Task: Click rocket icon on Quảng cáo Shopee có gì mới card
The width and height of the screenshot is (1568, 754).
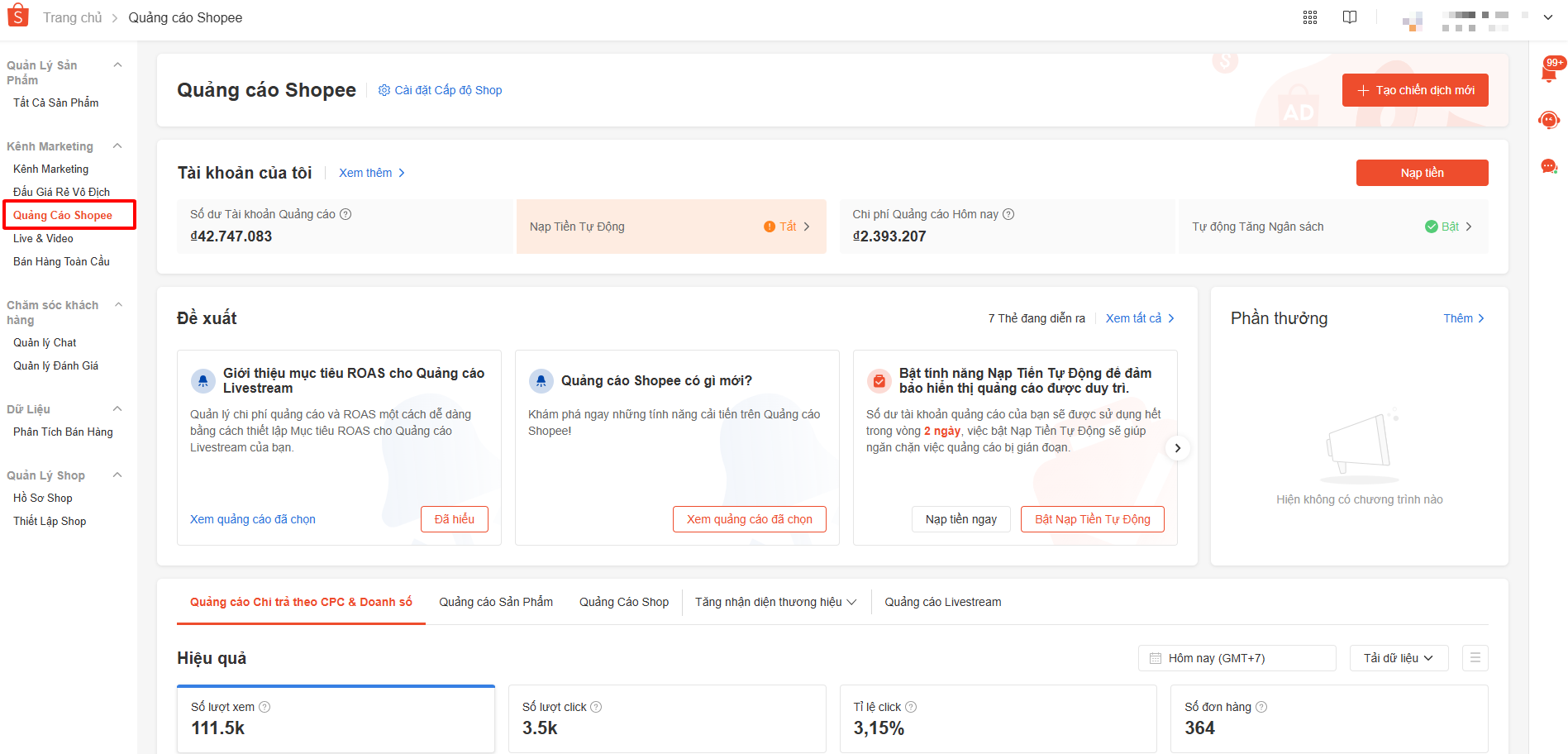Action: [x=541, y=380]
